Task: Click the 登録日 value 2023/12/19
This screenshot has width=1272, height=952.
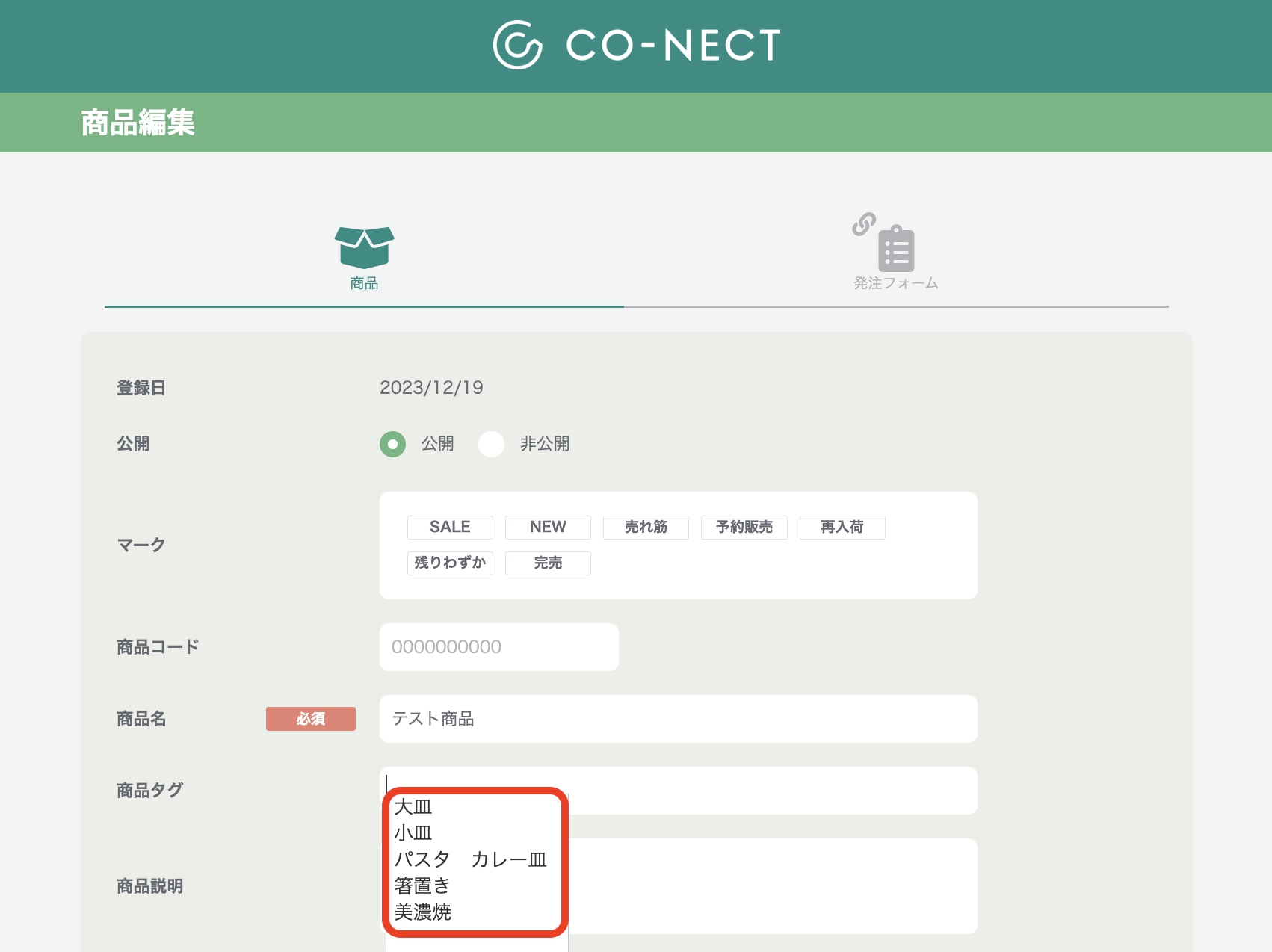Action: pos(431,388)
